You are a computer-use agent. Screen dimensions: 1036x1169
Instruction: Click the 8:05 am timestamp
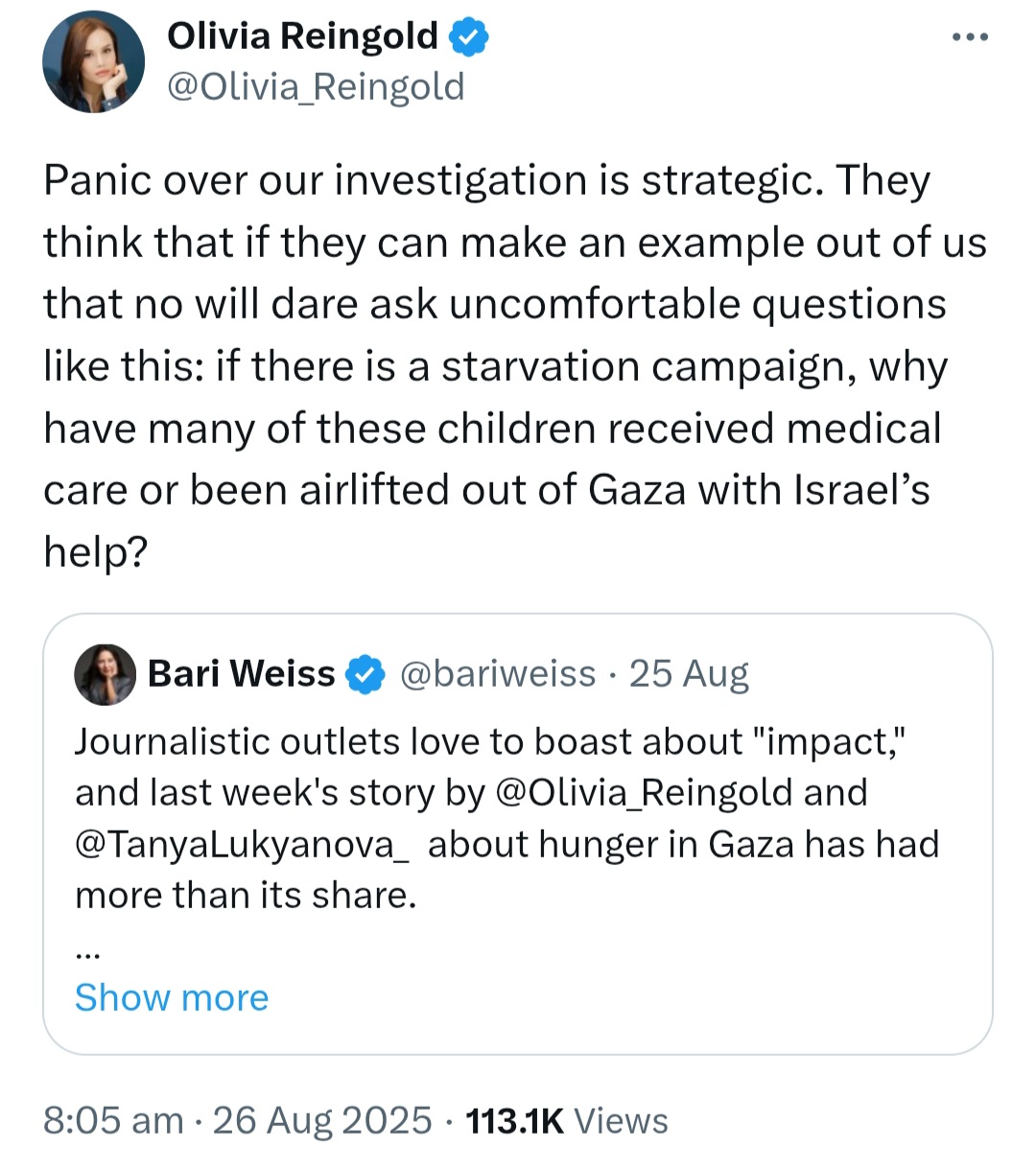point(113,1120)
